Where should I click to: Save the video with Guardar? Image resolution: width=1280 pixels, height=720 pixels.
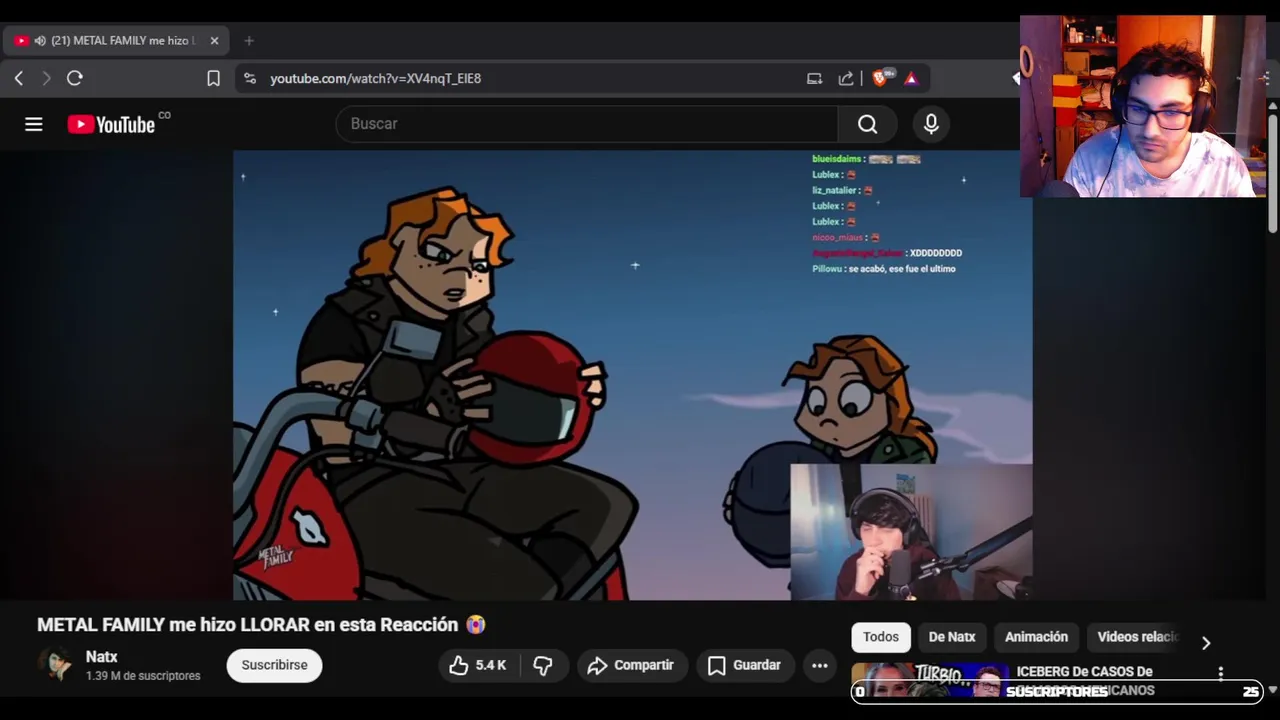click(744, 665)
